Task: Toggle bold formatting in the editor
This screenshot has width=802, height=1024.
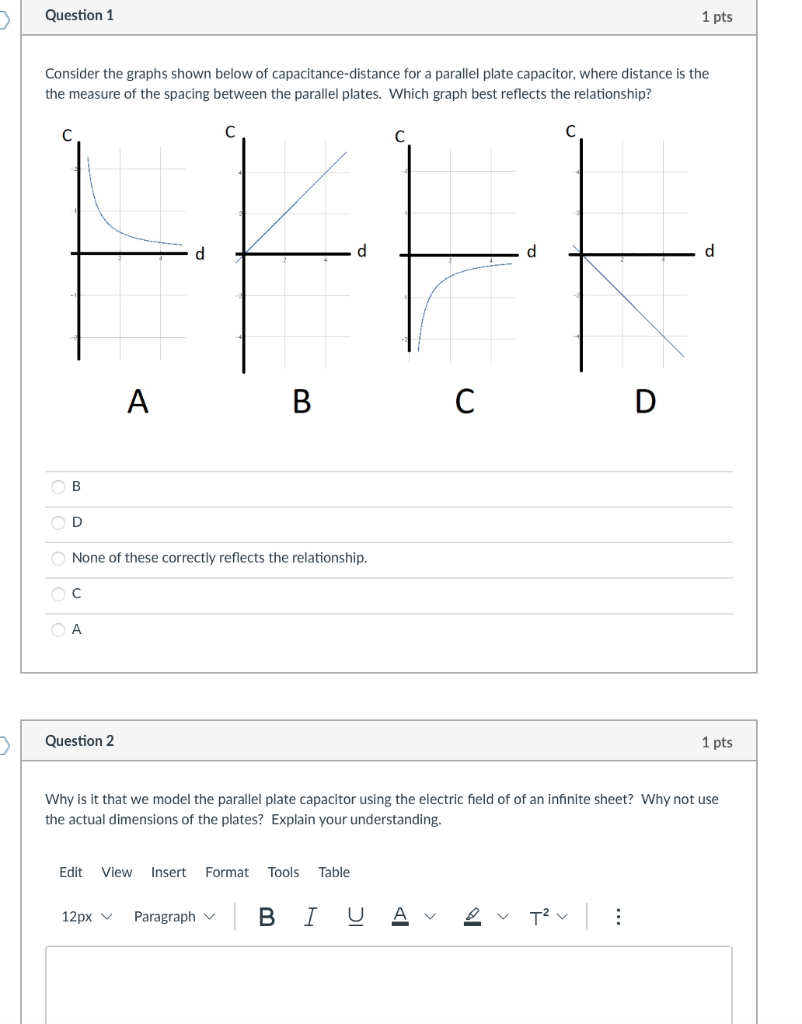Action: [x=266, y=916]
